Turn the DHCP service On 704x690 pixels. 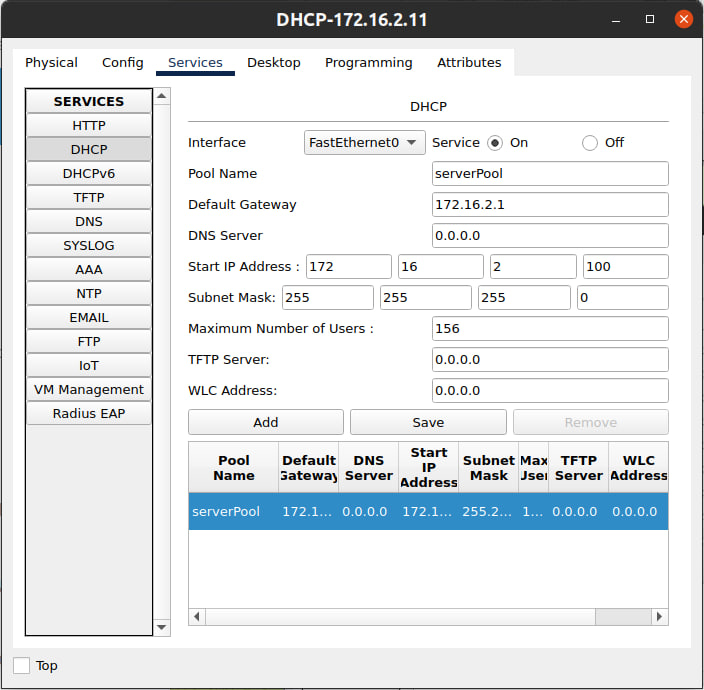pos(495,143)
